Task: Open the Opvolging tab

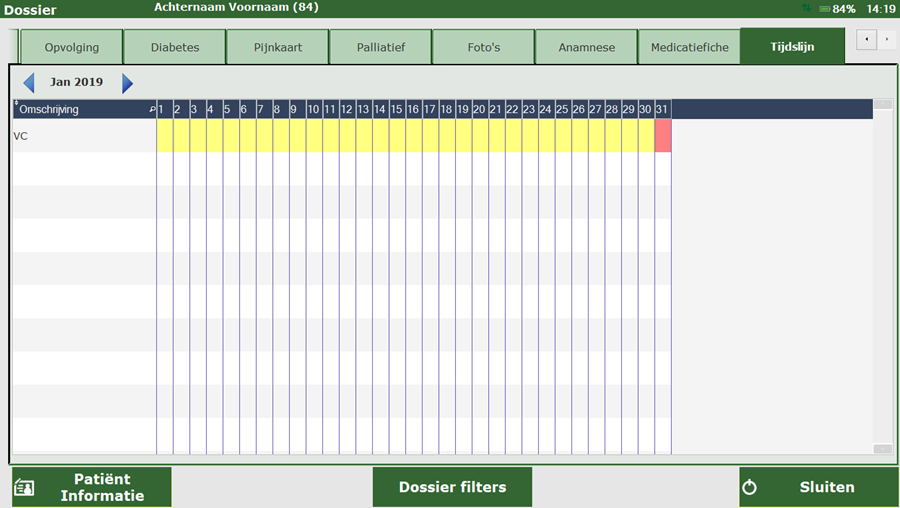Action: tap(72, 47)
